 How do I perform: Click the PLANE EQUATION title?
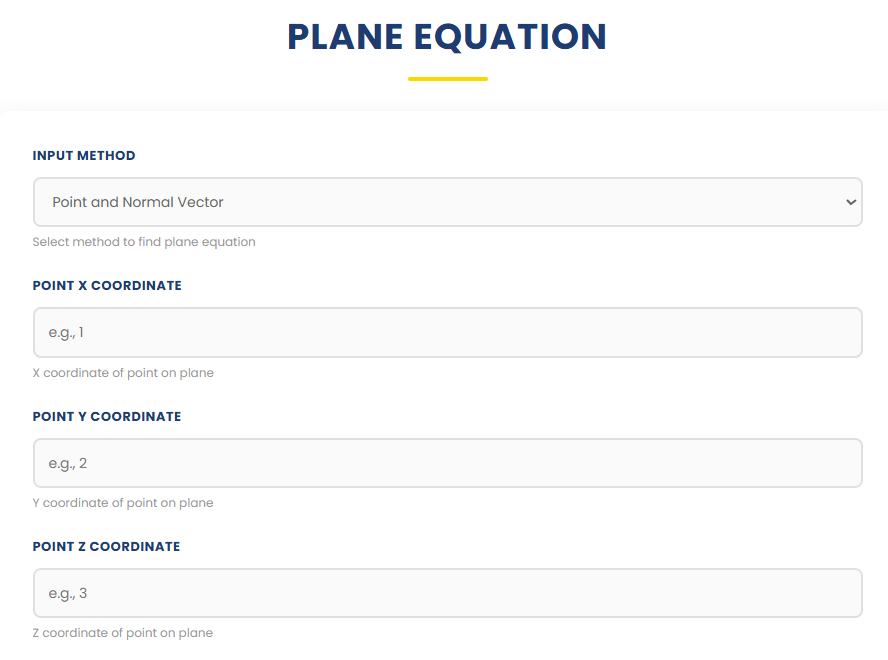[446, 36]
